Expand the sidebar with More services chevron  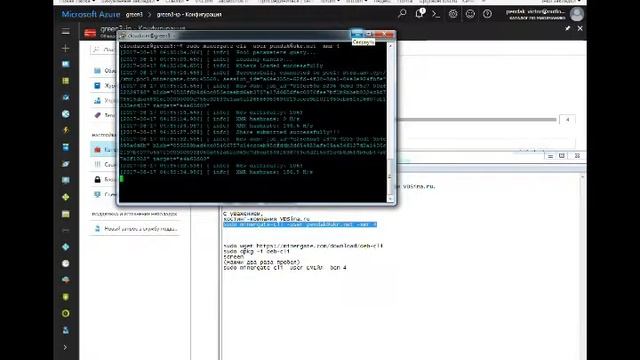65,347
